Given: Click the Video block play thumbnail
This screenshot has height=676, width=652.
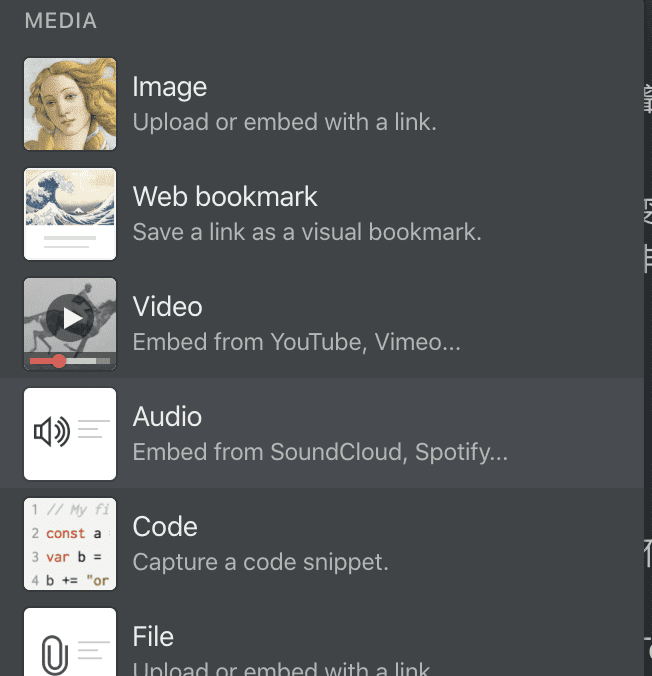Looking at the screenshot, I should (x=70, y=324).
